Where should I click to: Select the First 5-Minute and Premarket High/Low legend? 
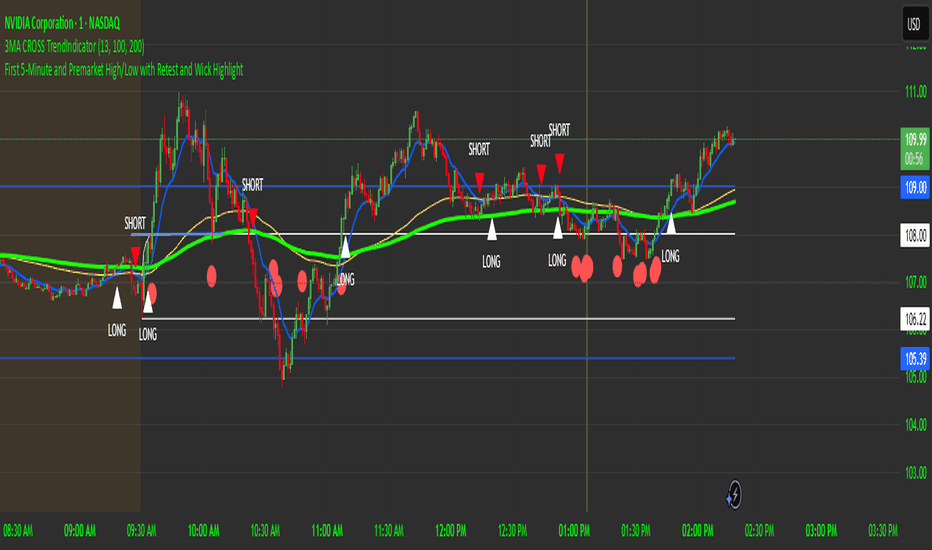[x=124, y=70]
